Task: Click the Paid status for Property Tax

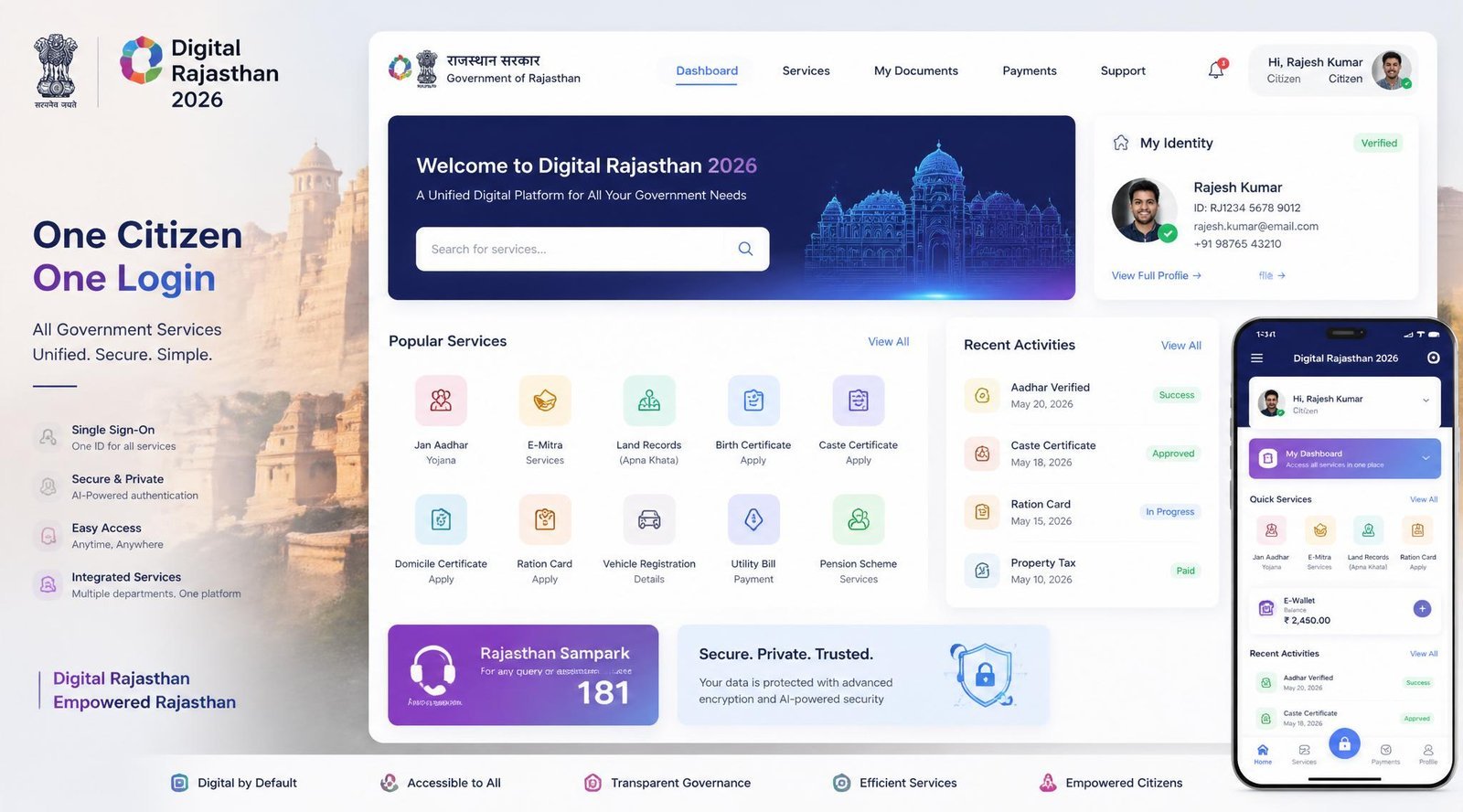Action: tap(1185, 571)
